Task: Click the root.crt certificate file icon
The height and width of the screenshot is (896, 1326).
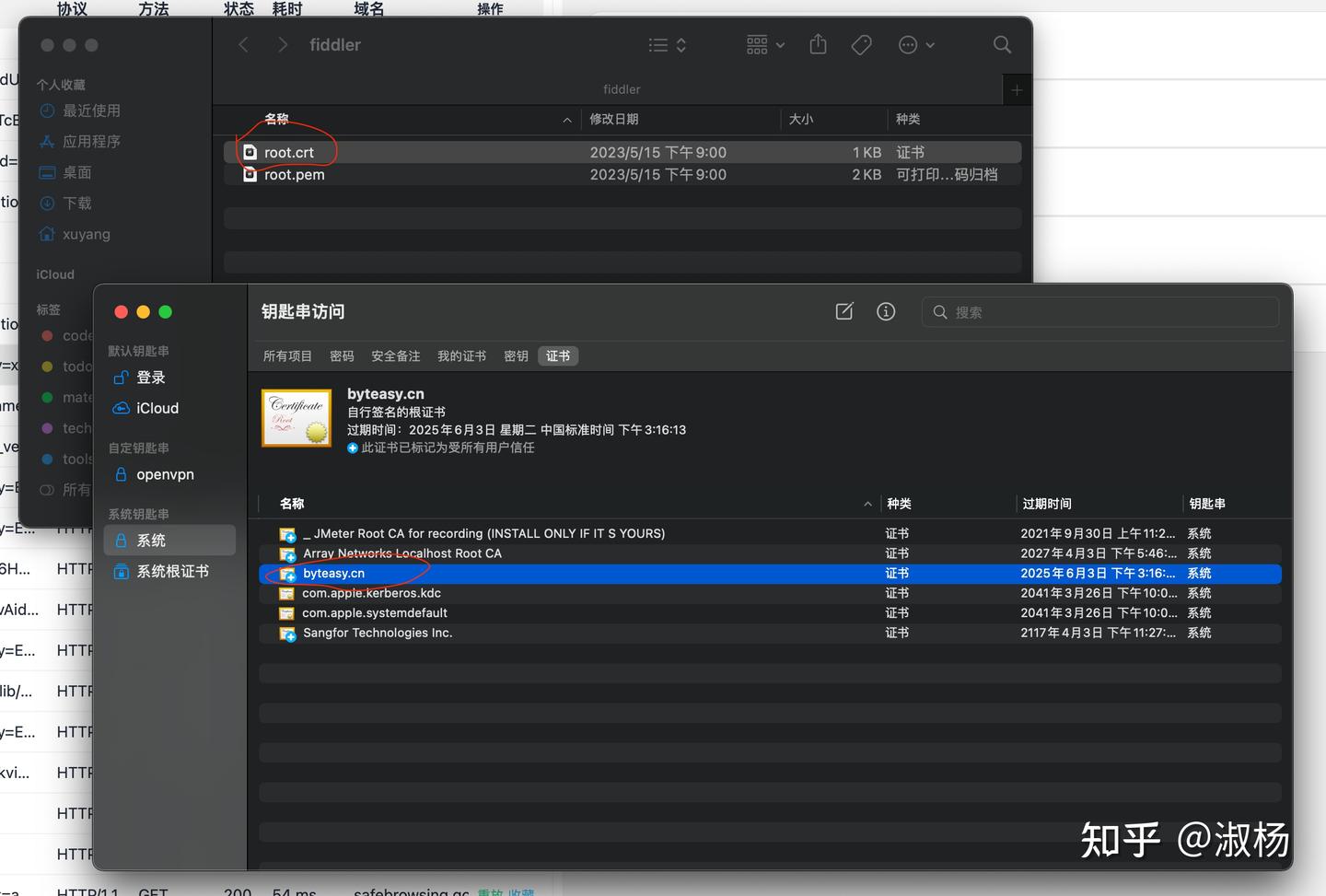Action: tap(250, 152)
